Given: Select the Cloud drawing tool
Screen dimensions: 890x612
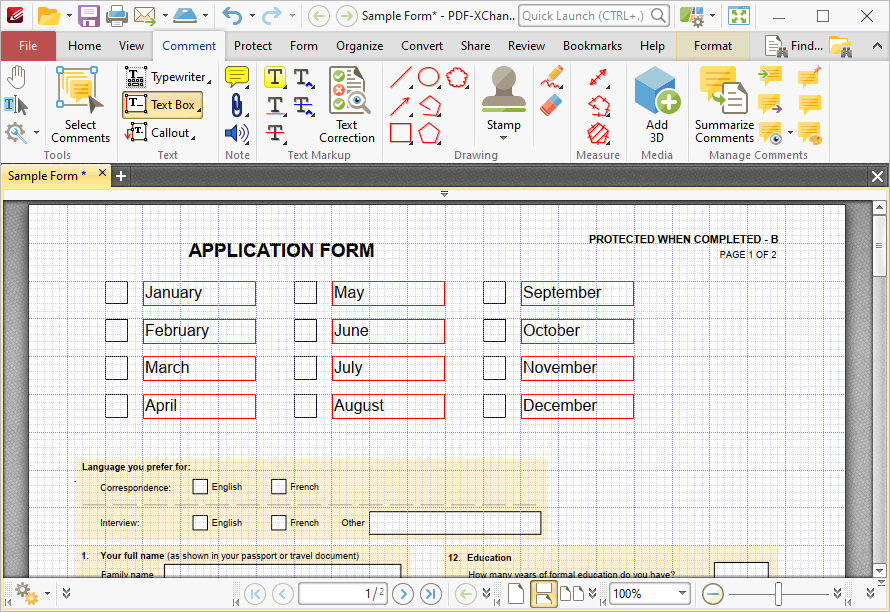Looking at the screenshot, I should click(457, 77).
